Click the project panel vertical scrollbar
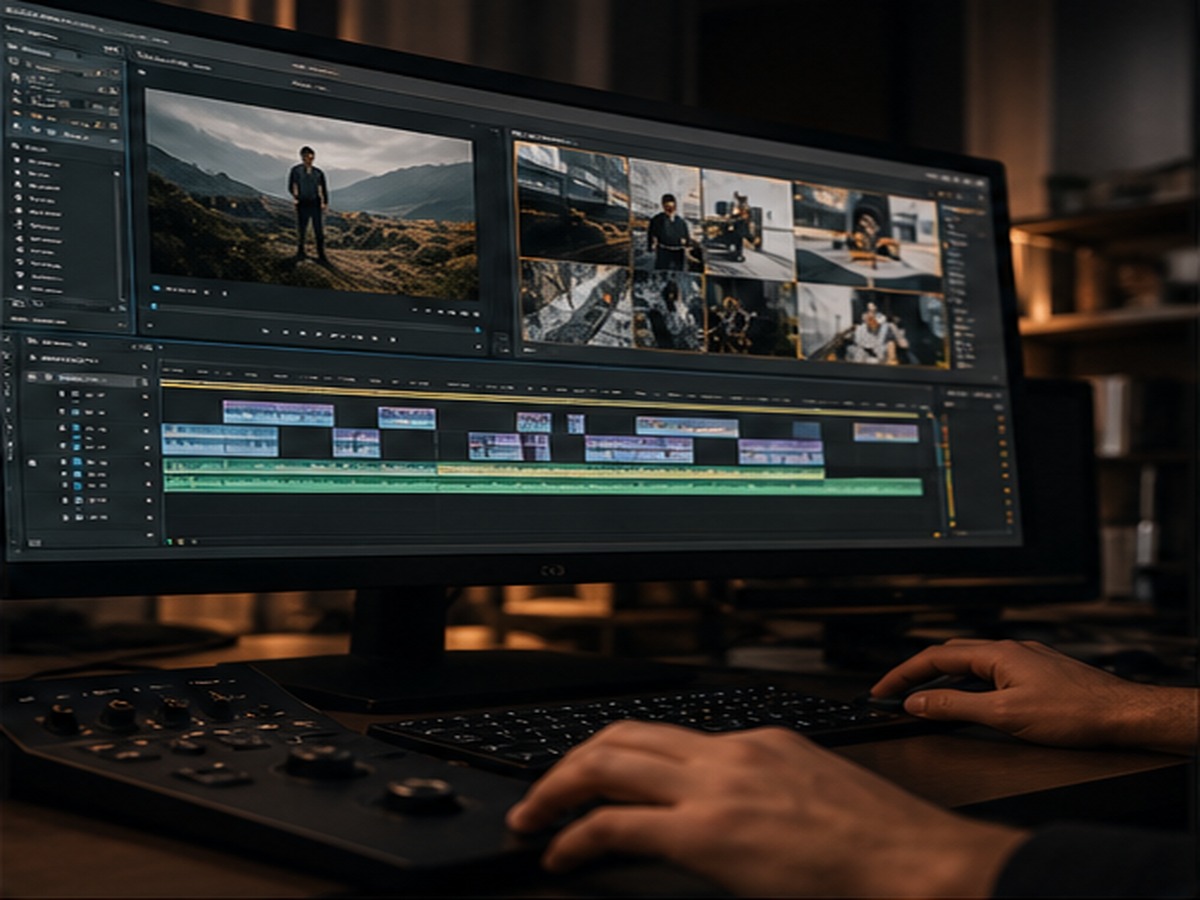 (119, 235)
